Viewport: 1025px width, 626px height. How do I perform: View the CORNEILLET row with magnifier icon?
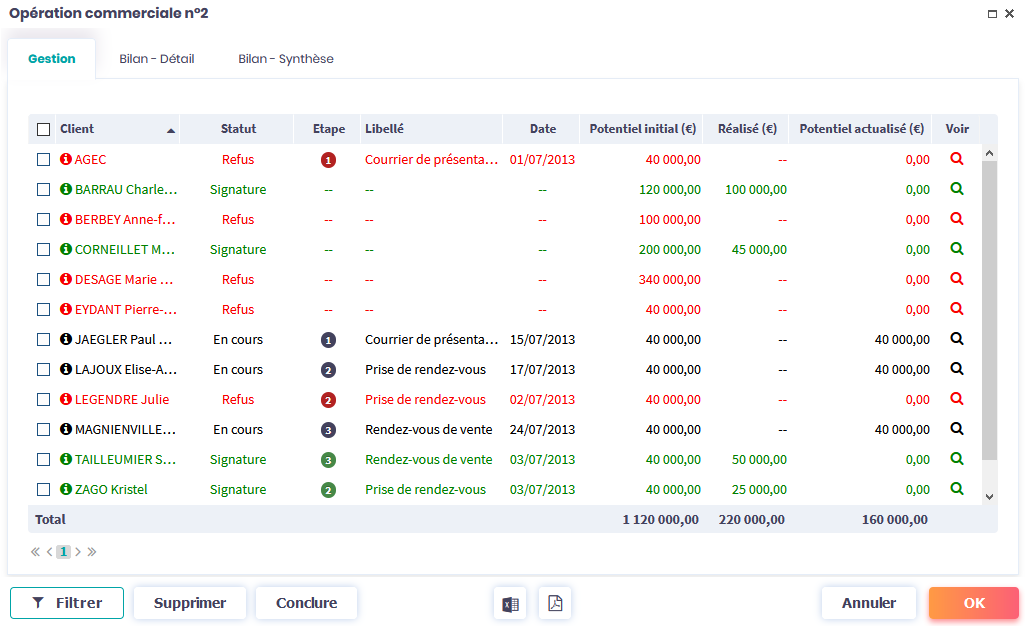tap(957, 249)
